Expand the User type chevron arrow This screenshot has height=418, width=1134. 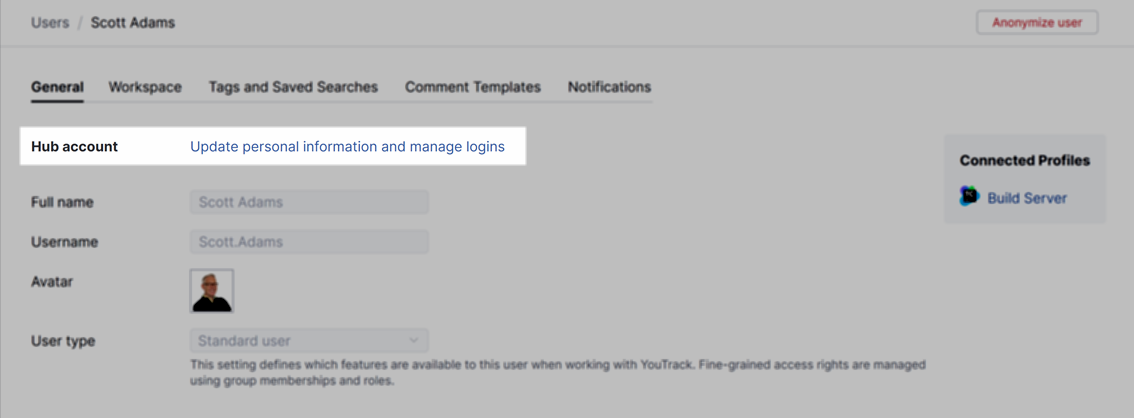point(414,341)
